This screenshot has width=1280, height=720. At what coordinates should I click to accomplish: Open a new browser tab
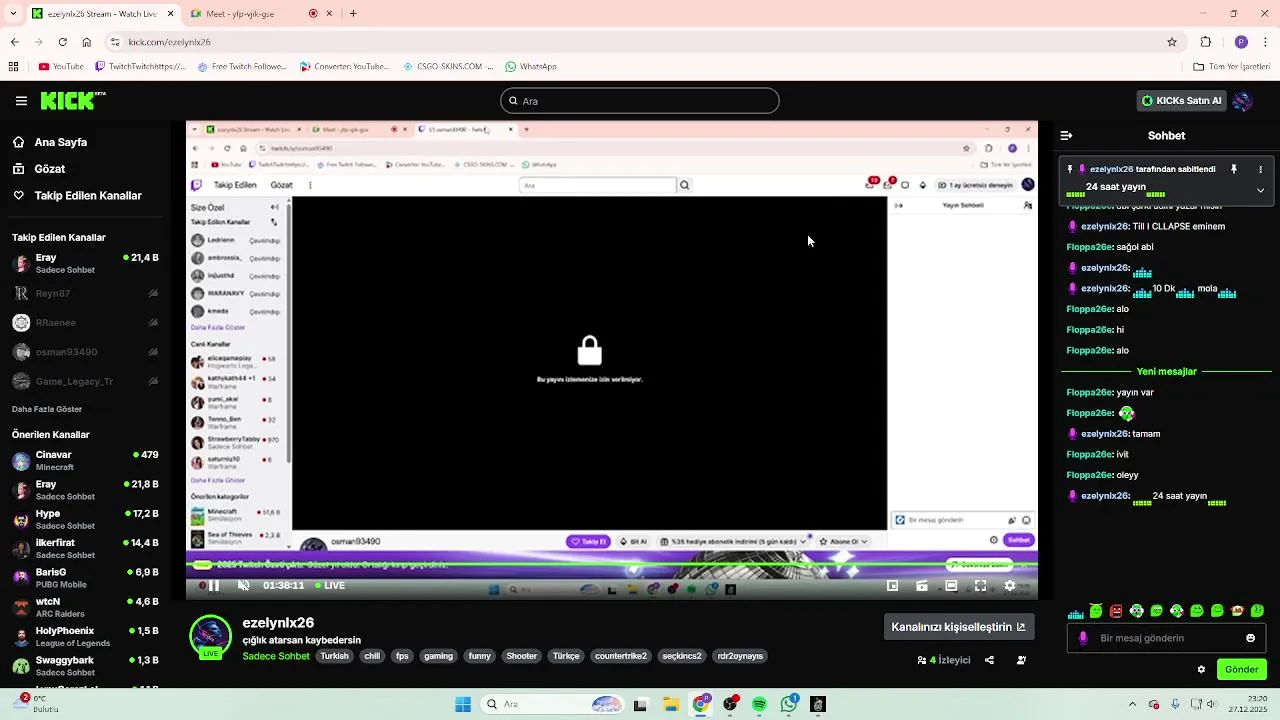click(x=353, y=14)
